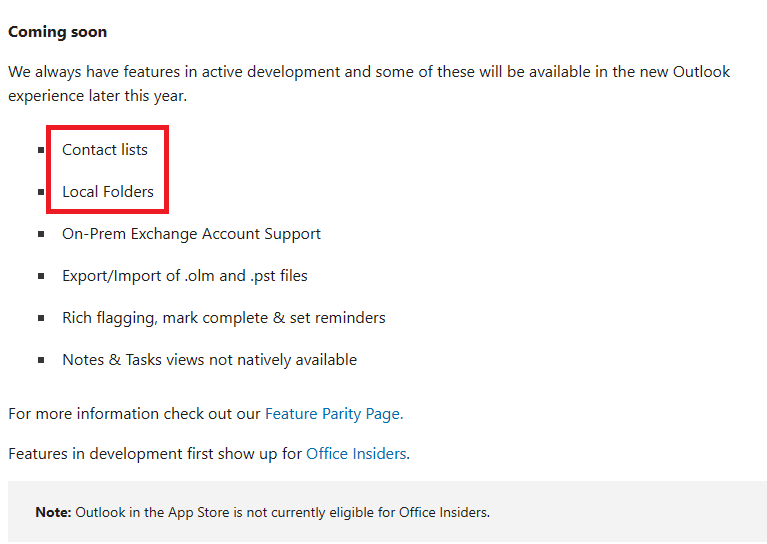767x544 pixels.
Task: Open the Feature Parity Page link
Action: point(334,414)
